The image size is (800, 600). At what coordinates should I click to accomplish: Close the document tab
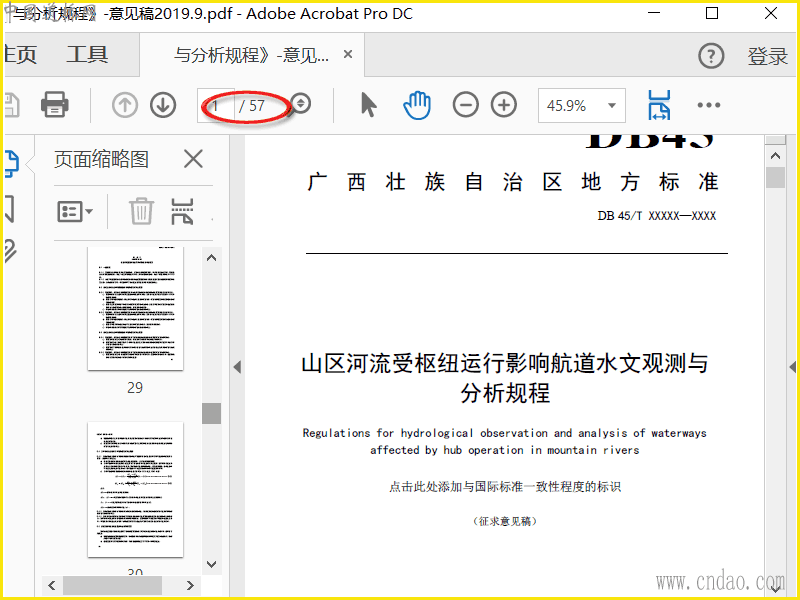tap(348, 54)
